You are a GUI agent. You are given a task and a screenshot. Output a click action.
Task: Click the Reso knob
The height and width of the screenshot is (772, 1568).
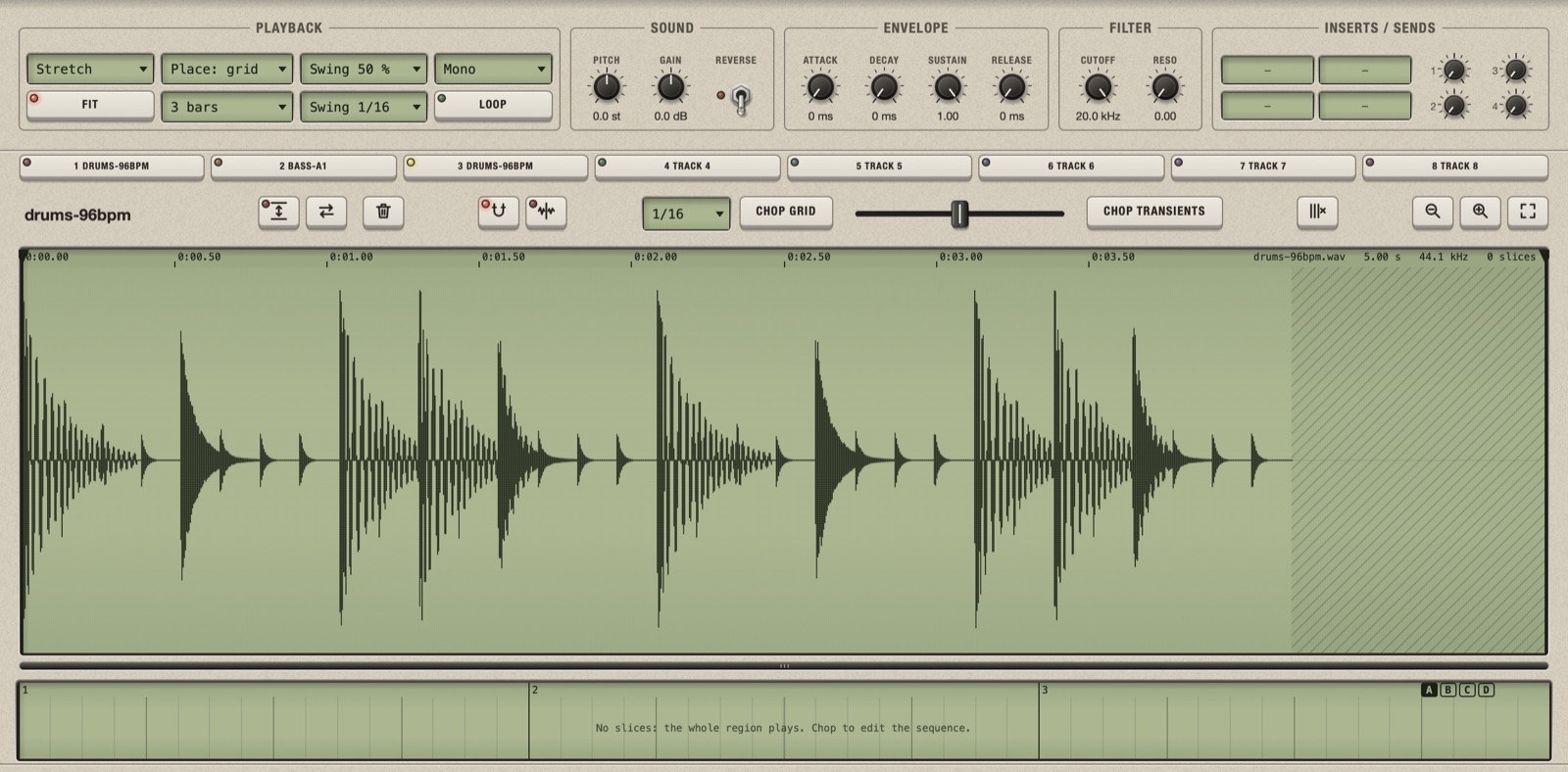pyautogui.click(x=1164, y=87)
